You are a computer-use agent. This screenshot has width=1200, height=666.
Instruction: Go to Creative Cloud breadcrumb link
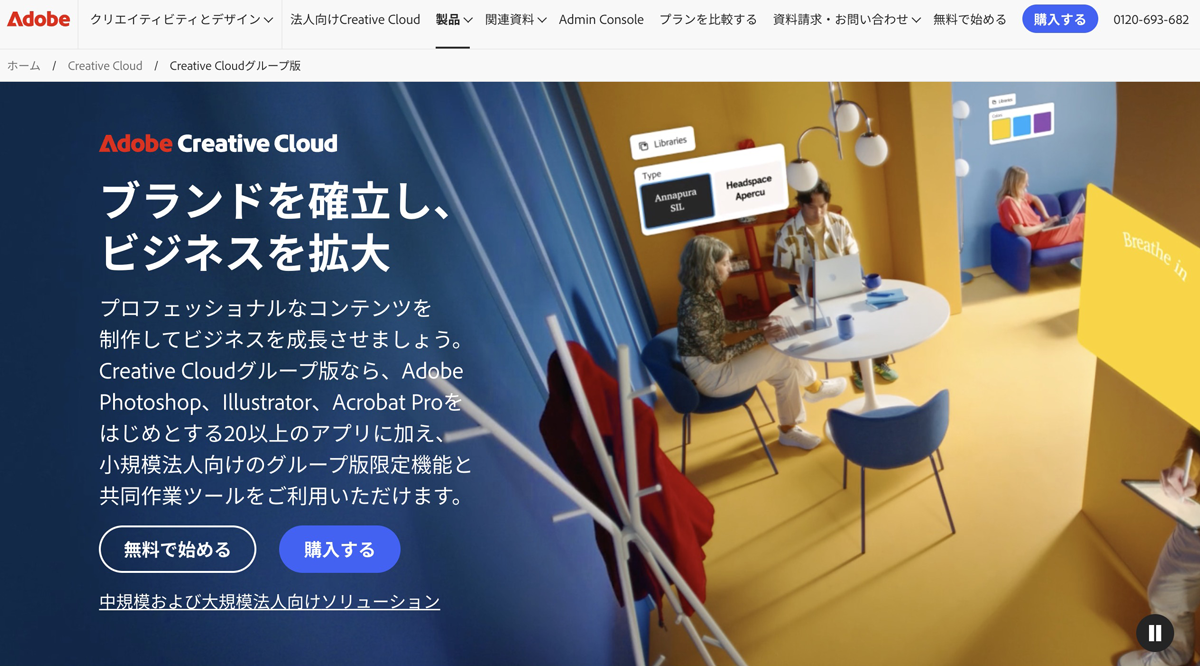click(x=105, y=65)
